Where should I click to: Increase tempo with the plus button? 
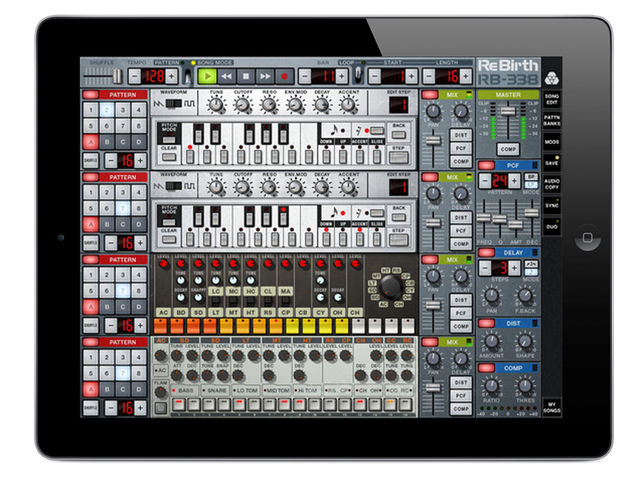click(171, 76)
